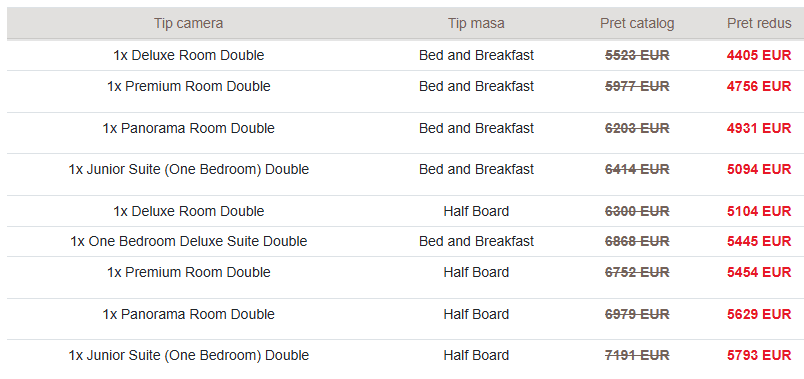Click the Pret catalog column header
804x379 pixels.
(x=637, y=24)
